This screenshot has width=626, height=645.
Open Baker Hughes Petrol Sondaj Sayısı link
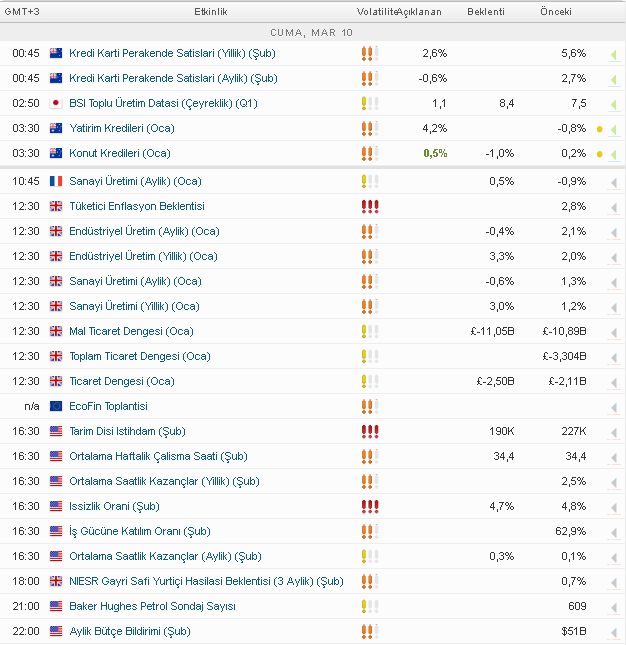tap(152, 606)
